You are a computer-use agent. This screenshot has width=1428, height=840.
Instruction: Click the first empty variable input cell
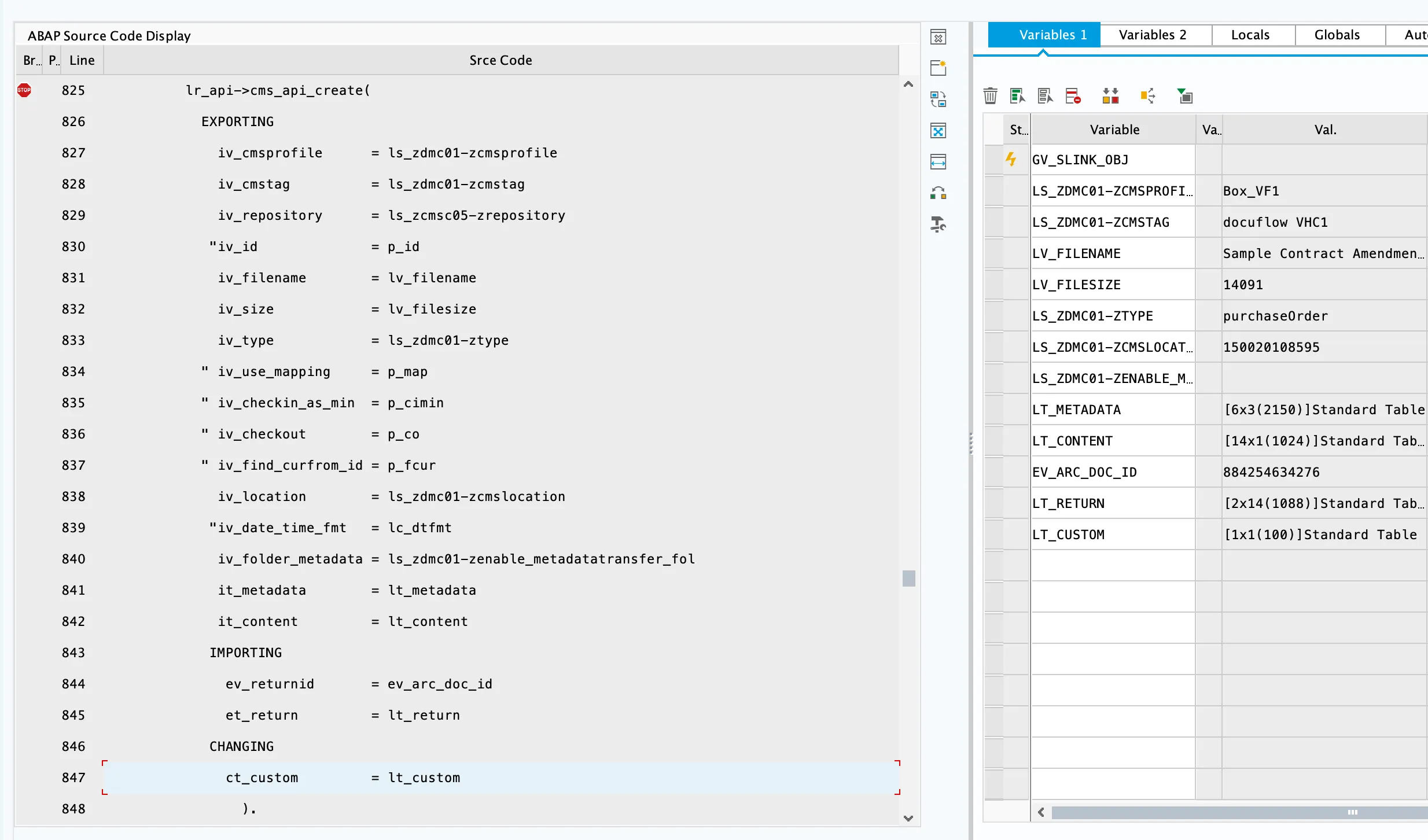click(x=1113, y=566)
